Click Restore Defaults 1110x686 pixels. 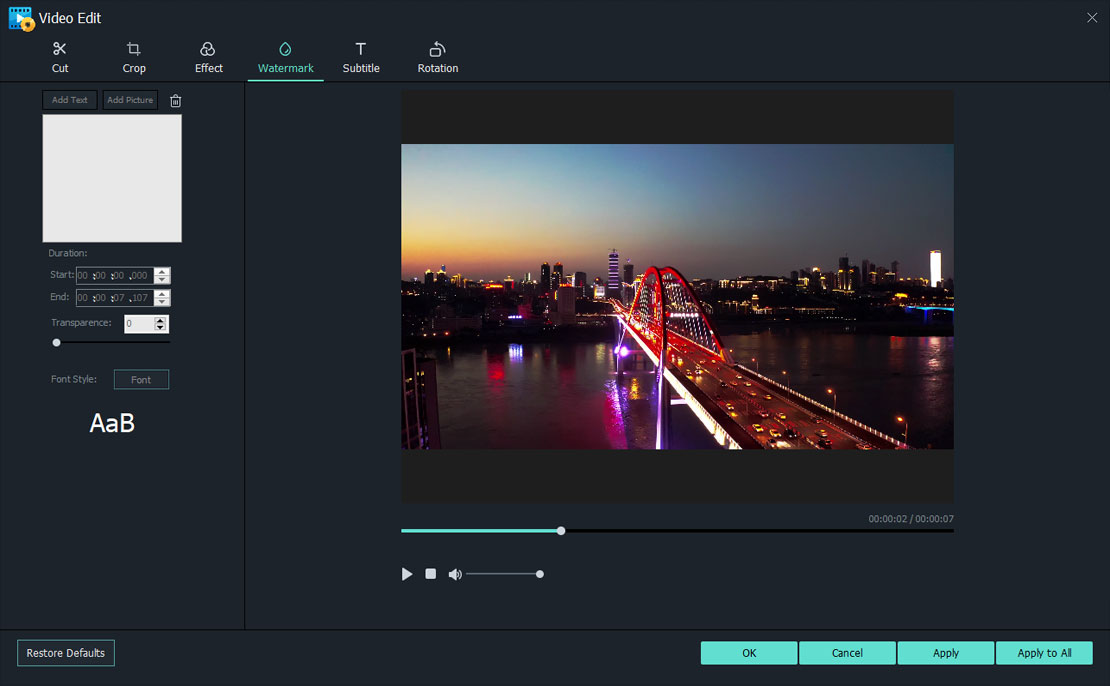65,652
